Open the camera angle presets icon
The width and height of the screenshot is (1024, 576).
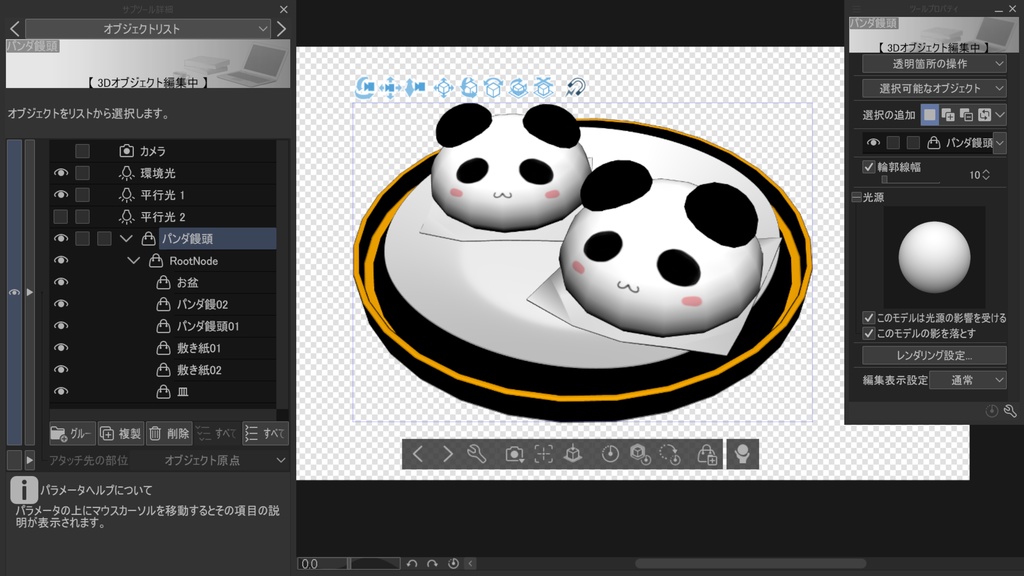coord(514,454)
